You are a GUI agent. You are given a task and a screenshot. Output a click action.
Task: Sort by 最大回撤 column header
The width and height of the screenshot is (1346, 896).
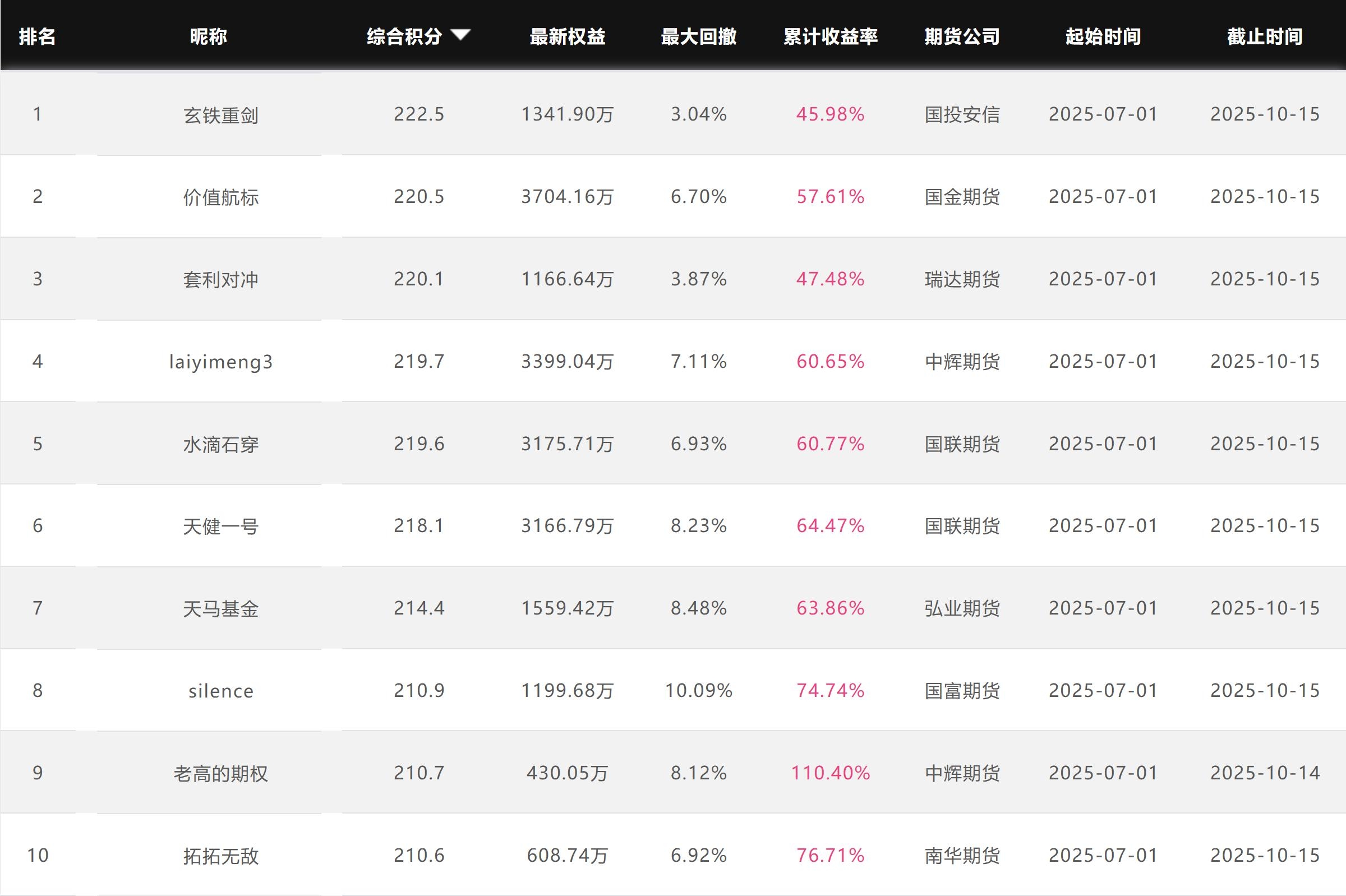(698, 36)
